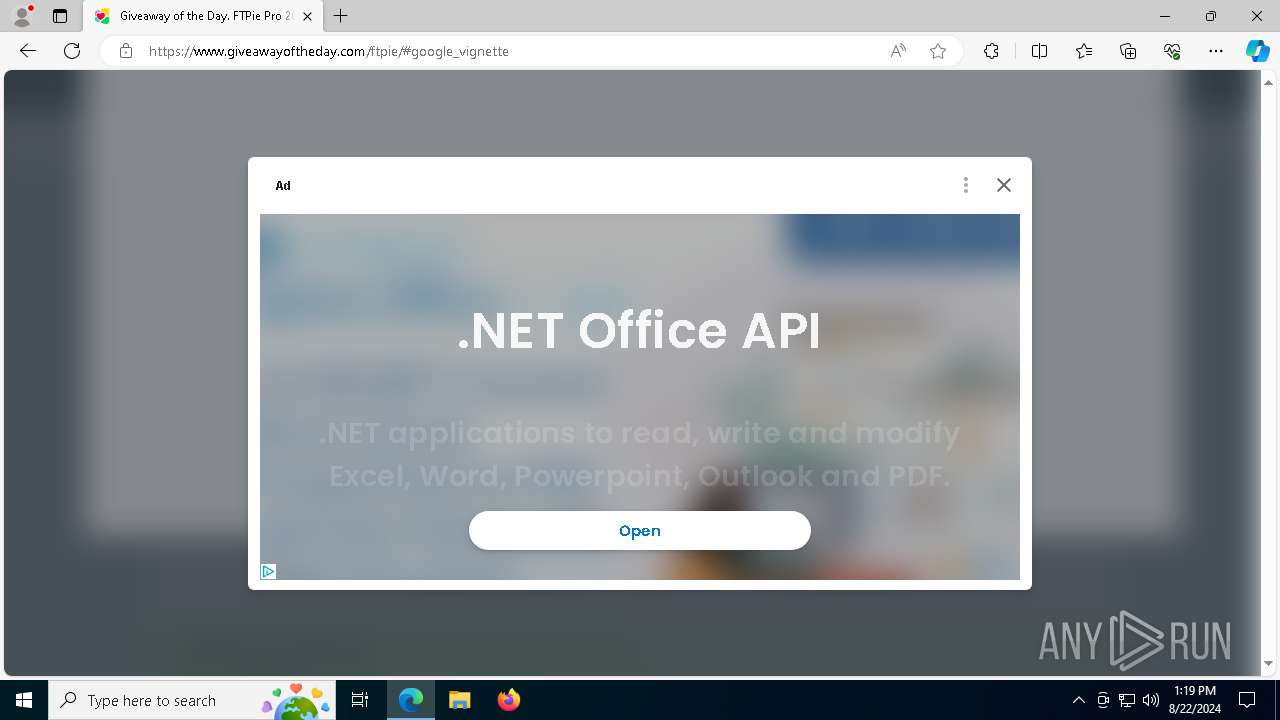Screen dimensions: 1280x720
Task: Open the Favorites list
Action: [1084, 51]
